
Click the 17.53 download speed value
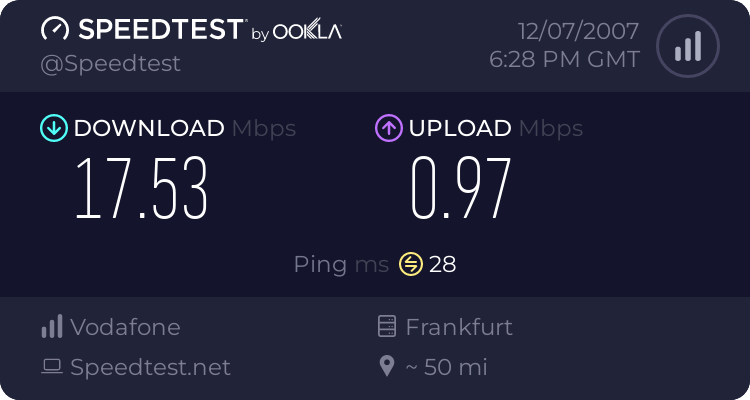pos(142,190)
